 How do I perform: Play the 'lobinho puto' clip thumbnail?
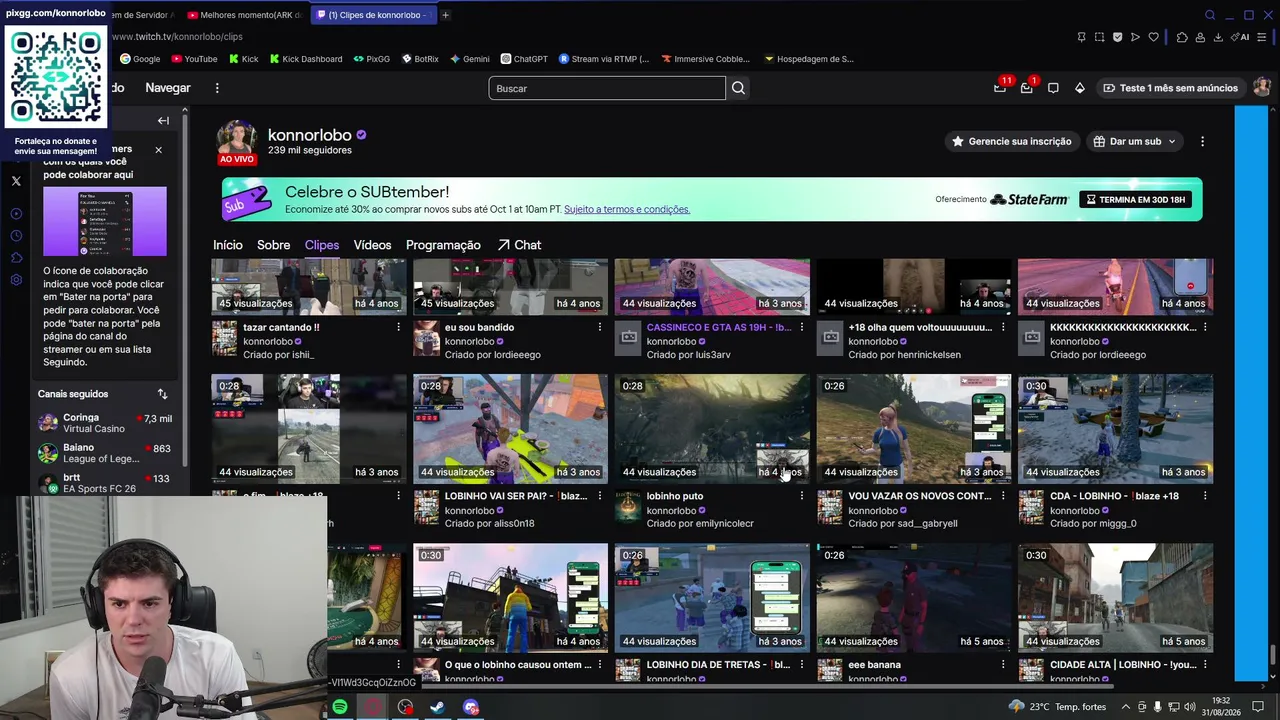point(712,429)
